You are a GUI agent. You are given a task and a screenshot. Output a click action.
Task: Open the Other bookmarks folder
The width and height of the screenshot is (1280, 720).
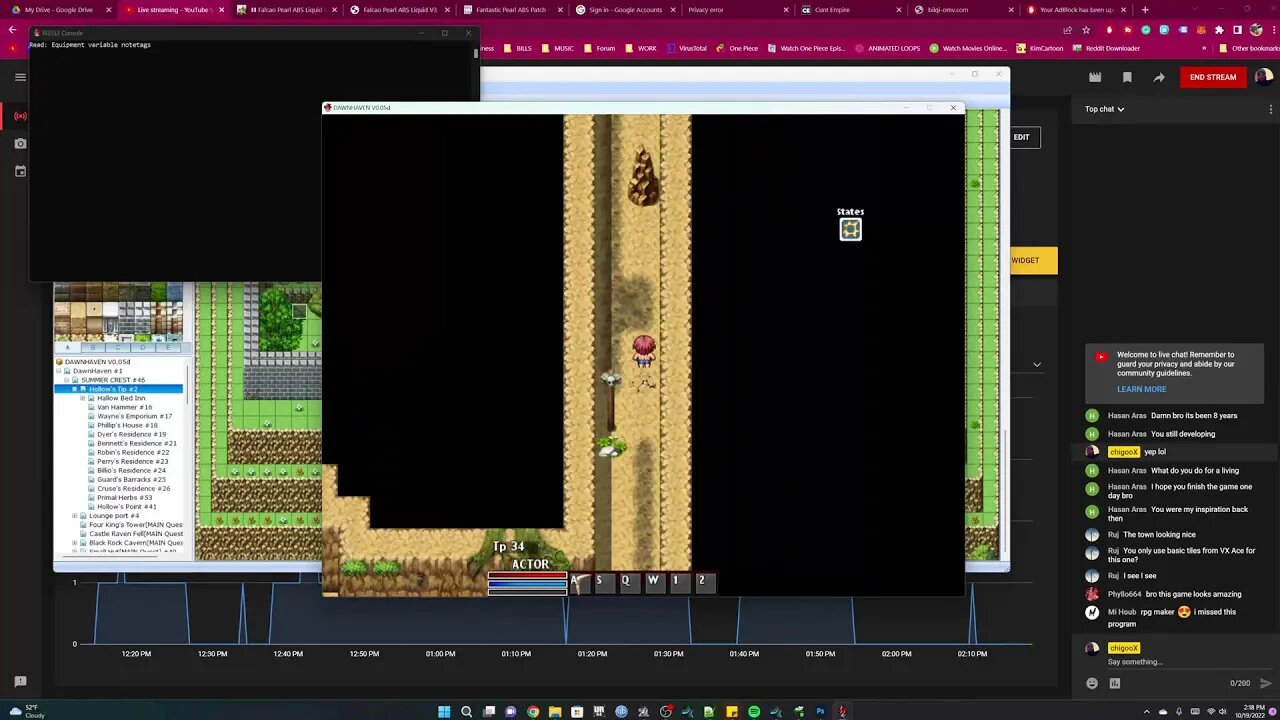[x=1247, y=48]
